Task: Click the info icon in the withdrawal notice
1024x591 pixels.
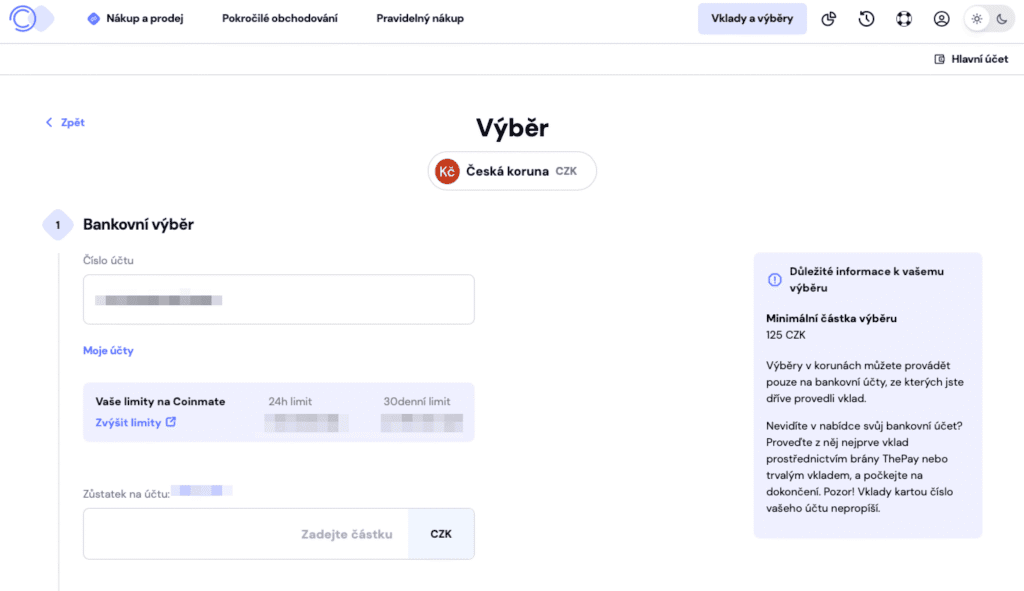Action: point(773,280)
